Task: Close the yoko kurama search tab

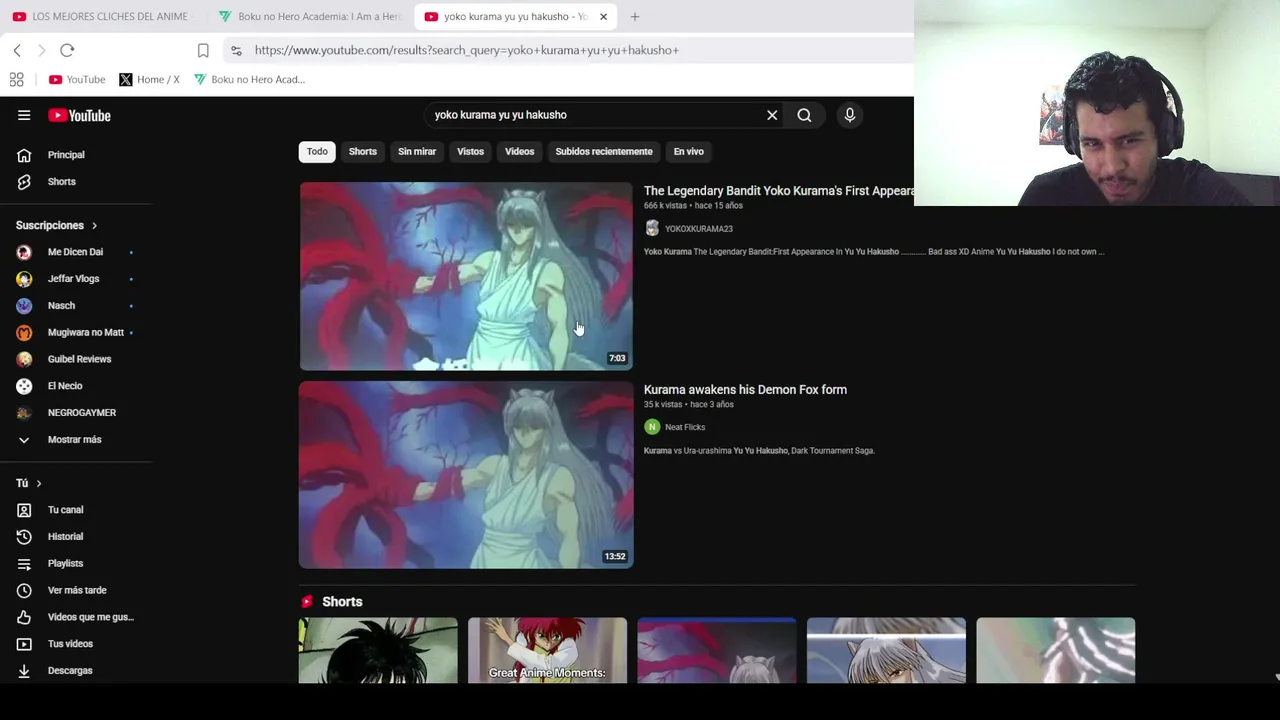Action: [603, 16]
